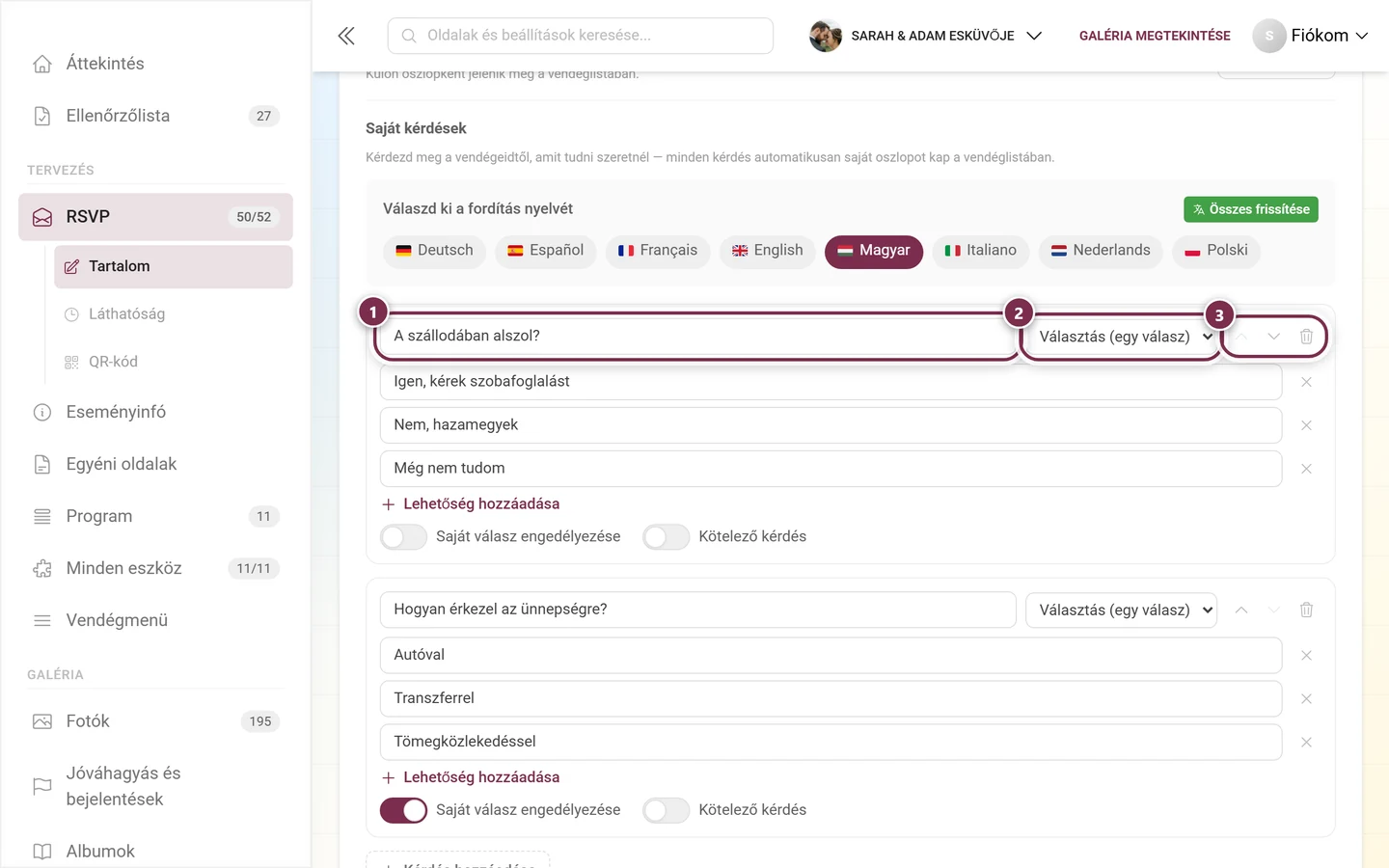Remove the 'Transzferrel' option
1389x868 pixels.
pyautogui.click(x=1306, y=699)
